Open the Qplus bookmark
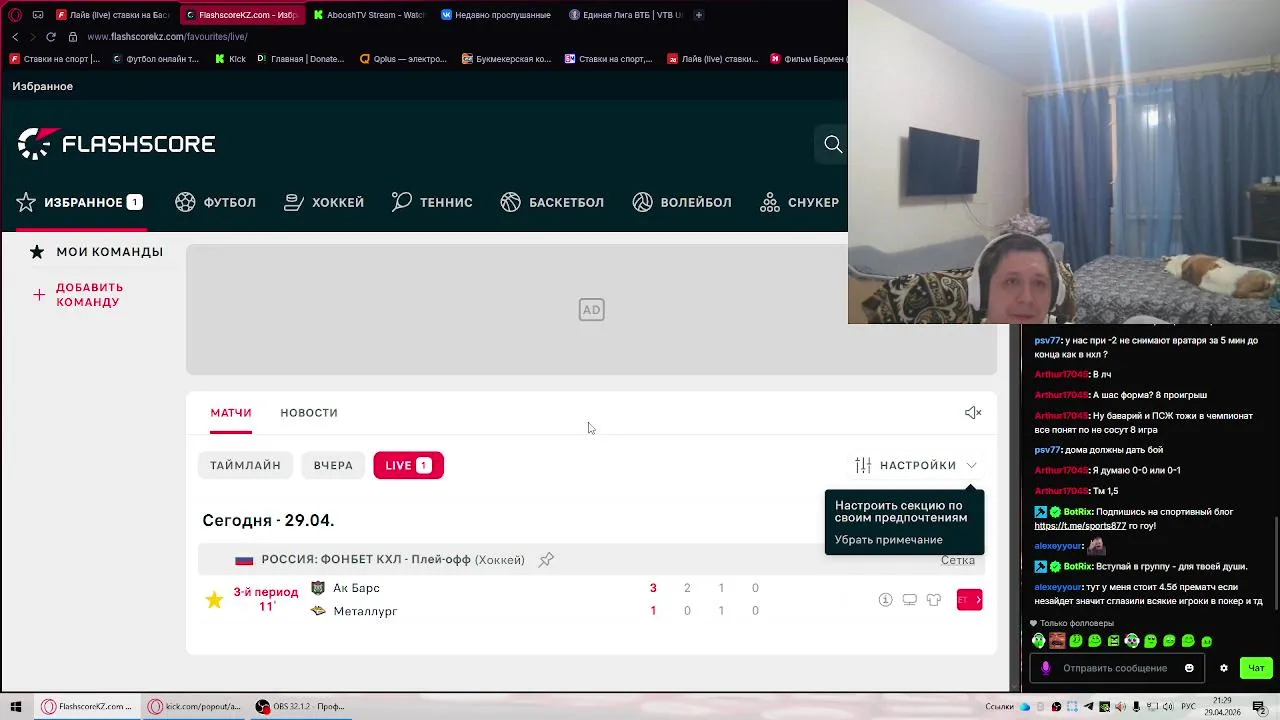 click(403, 59)
